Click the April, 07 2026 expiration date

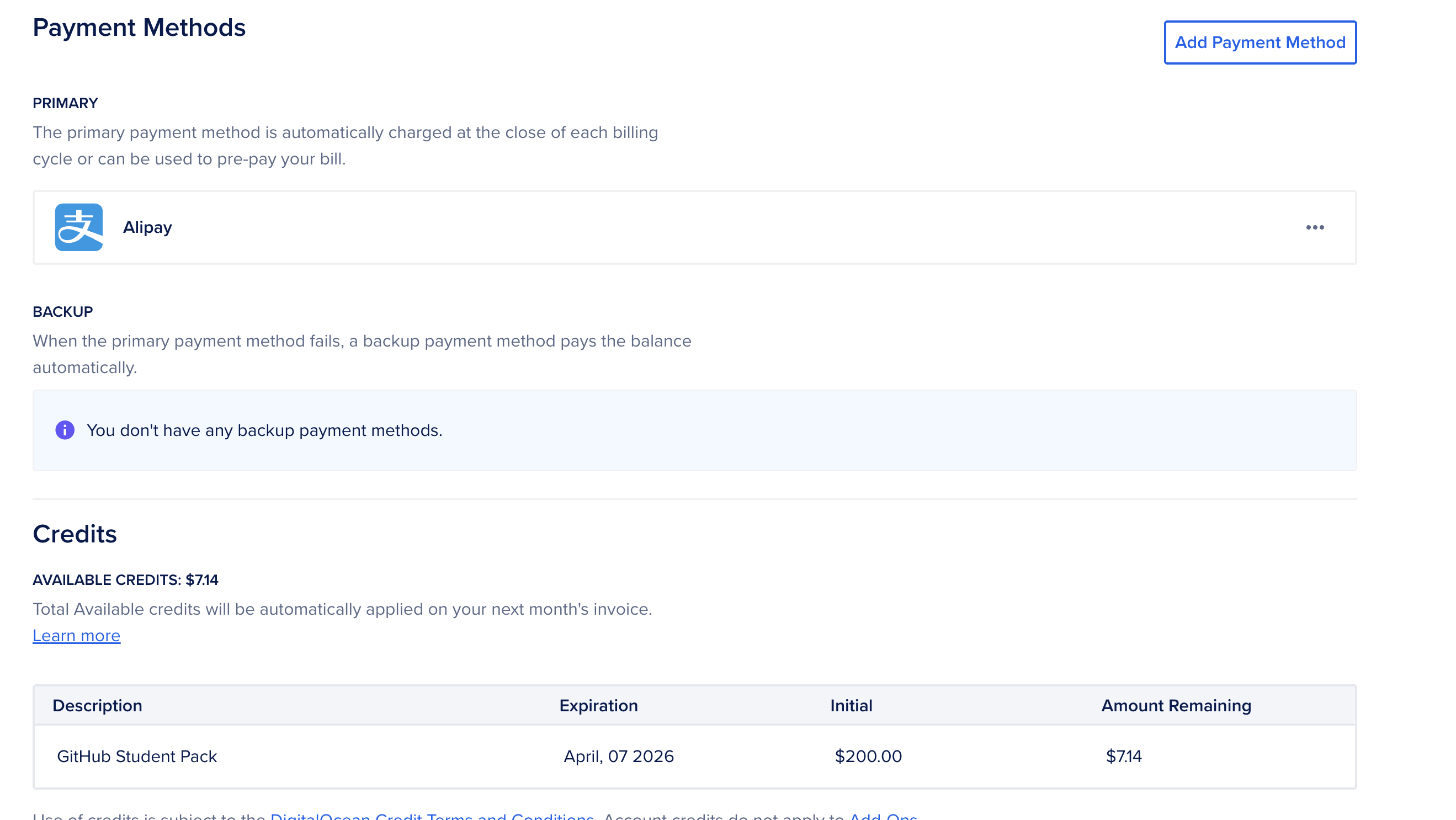(618, 756)
